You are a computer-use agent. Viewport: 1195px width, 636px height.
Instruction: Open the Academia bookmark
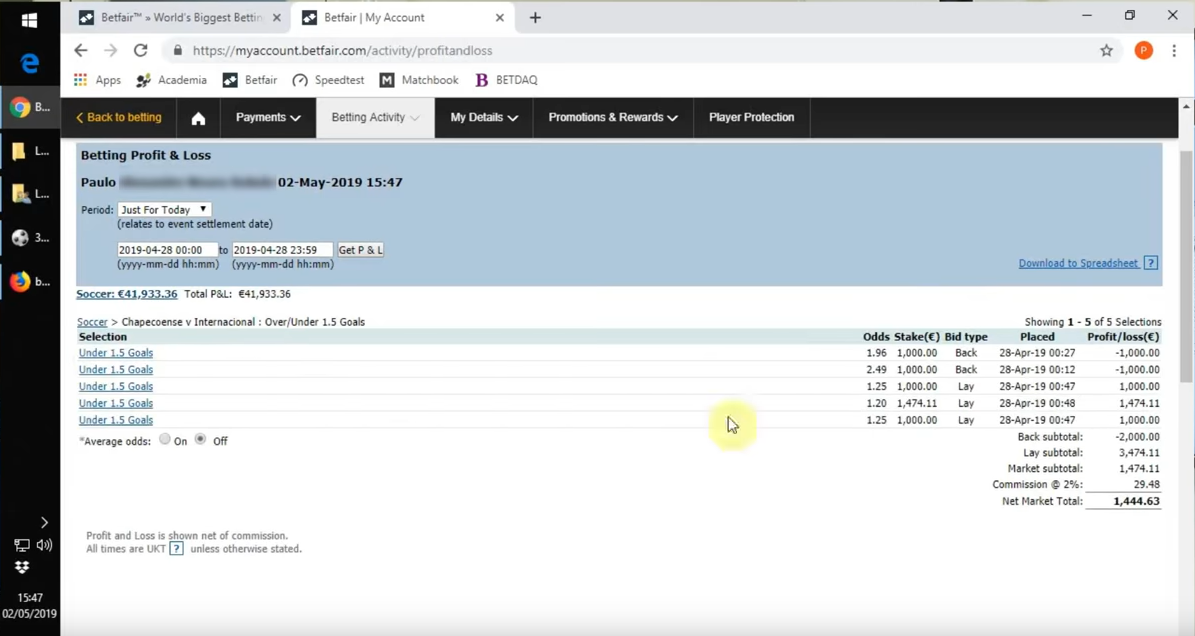(x=171, y=80)
